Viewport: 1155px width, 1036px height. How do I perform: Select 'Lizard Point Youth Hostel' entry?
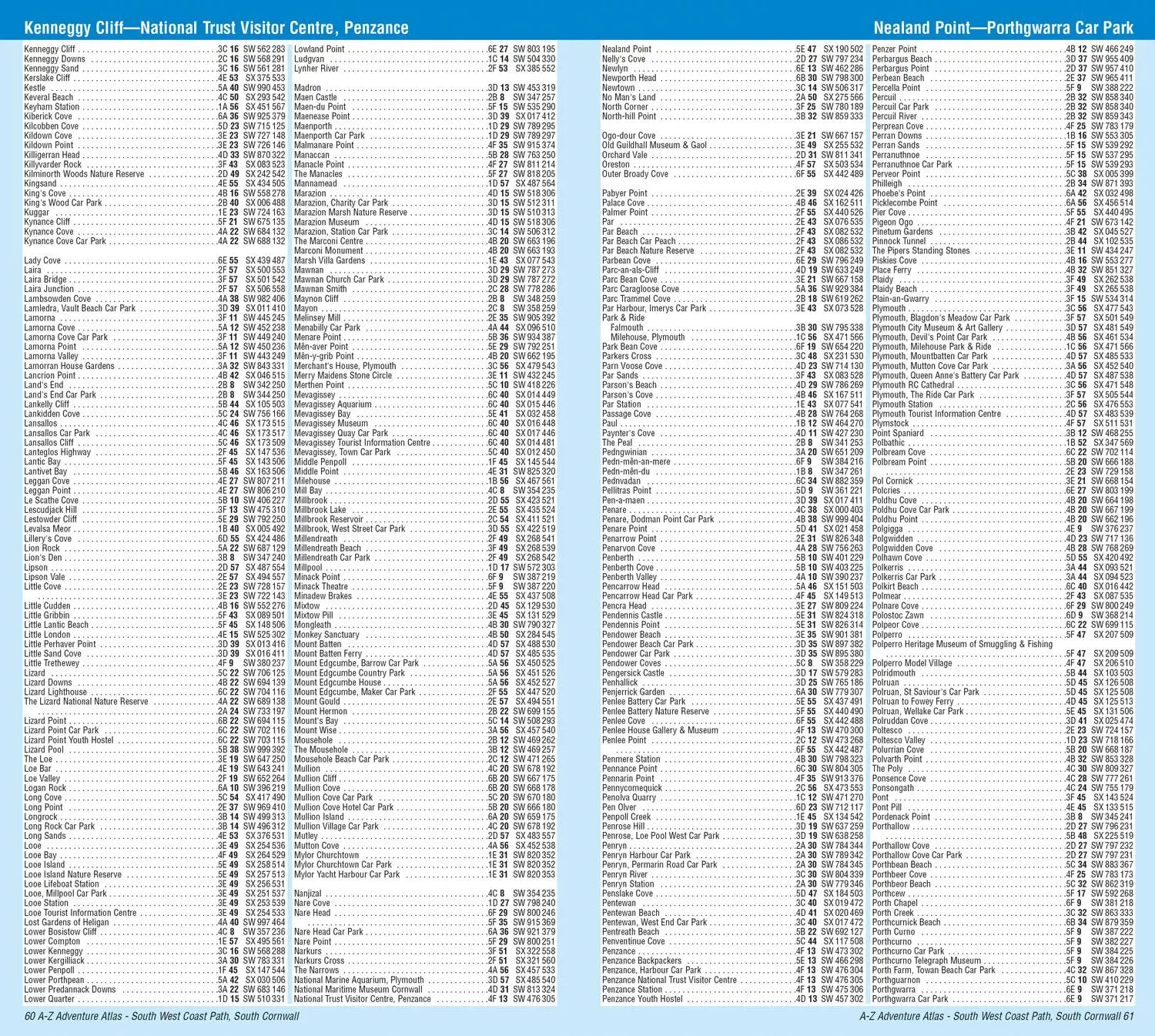coord(154,740)
